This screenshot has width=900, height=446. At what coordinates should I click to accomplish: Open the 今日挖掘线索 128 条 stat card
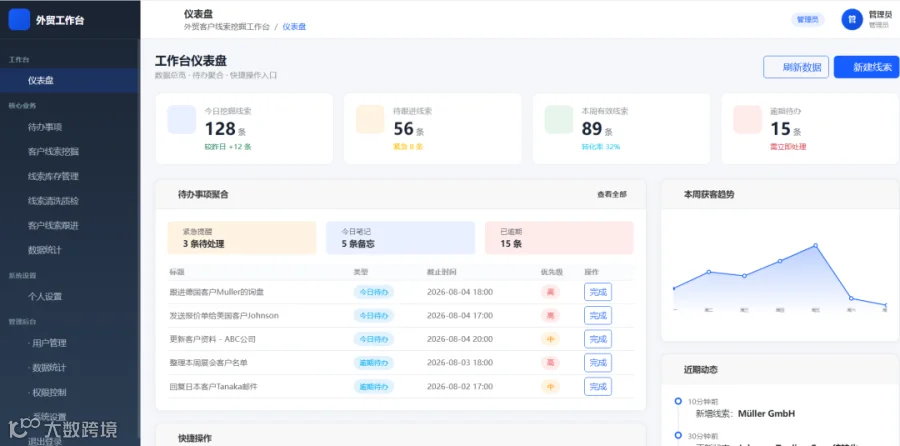(x=244, y=129)
